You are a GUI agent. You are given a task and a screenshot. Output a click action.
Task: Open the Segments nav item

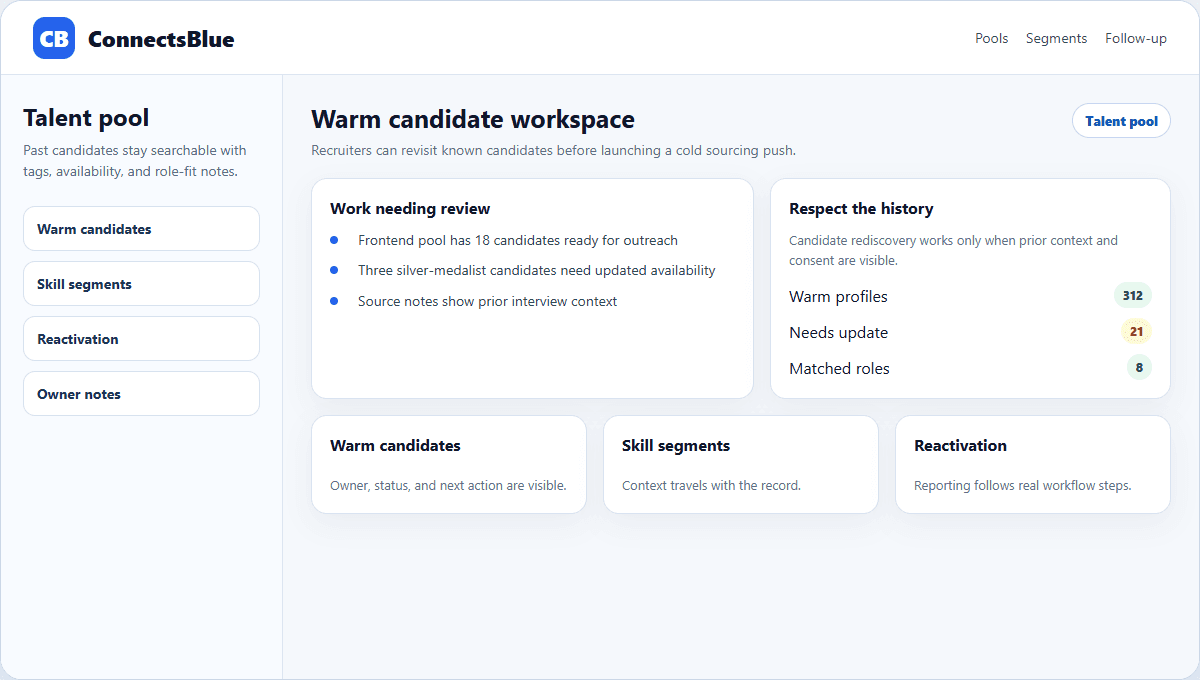(1056, 38)
